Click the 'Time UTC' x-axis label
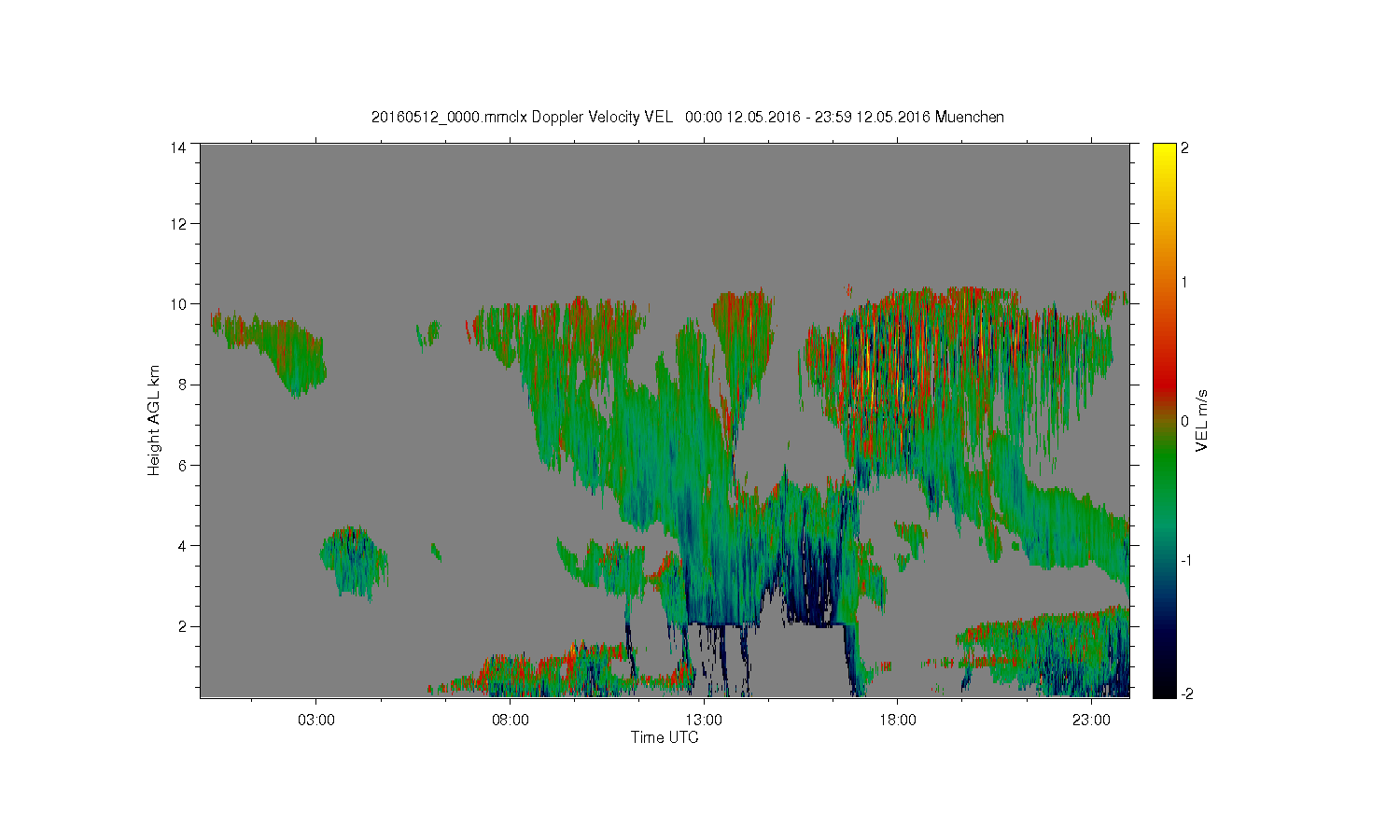This screenshot has width=1400, height=840. pyautogui.click(x=665, y=737)
